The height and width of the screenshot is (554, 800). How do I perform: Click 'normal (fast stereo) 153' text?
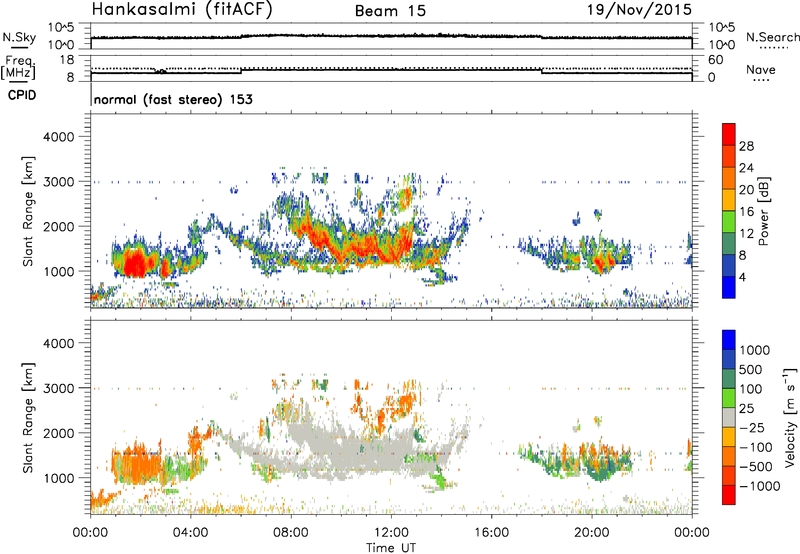pyautogui.click(x=173, y=99)
